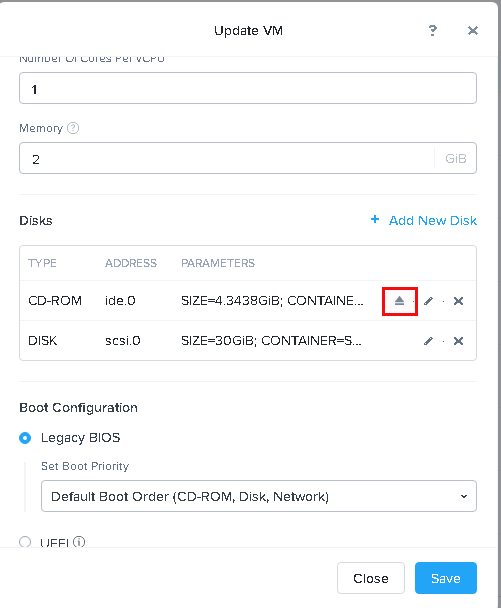Edit the CD-ROM disk with pencil icon

point(428,301)
